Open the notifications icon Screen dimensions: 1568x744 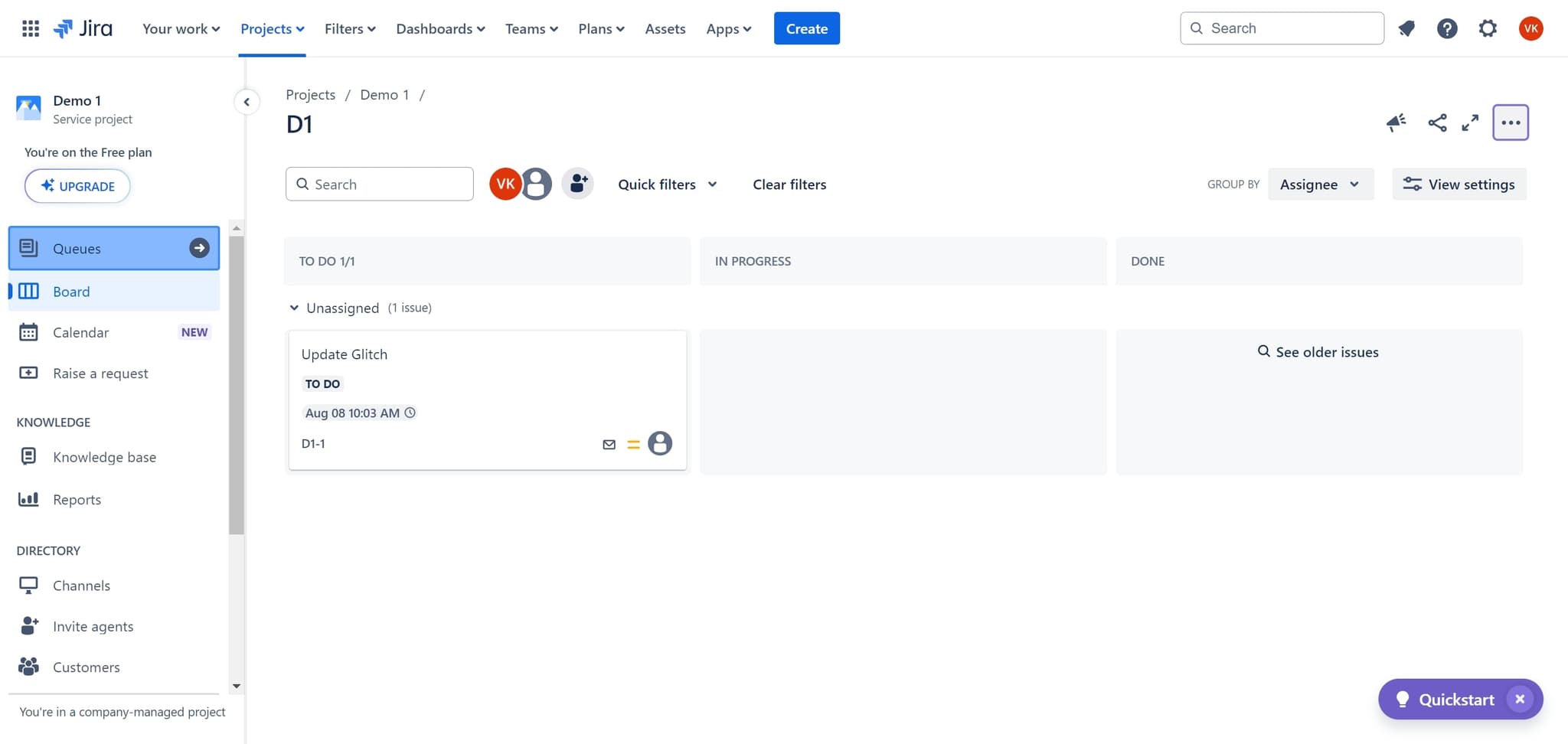(1406, 28)
